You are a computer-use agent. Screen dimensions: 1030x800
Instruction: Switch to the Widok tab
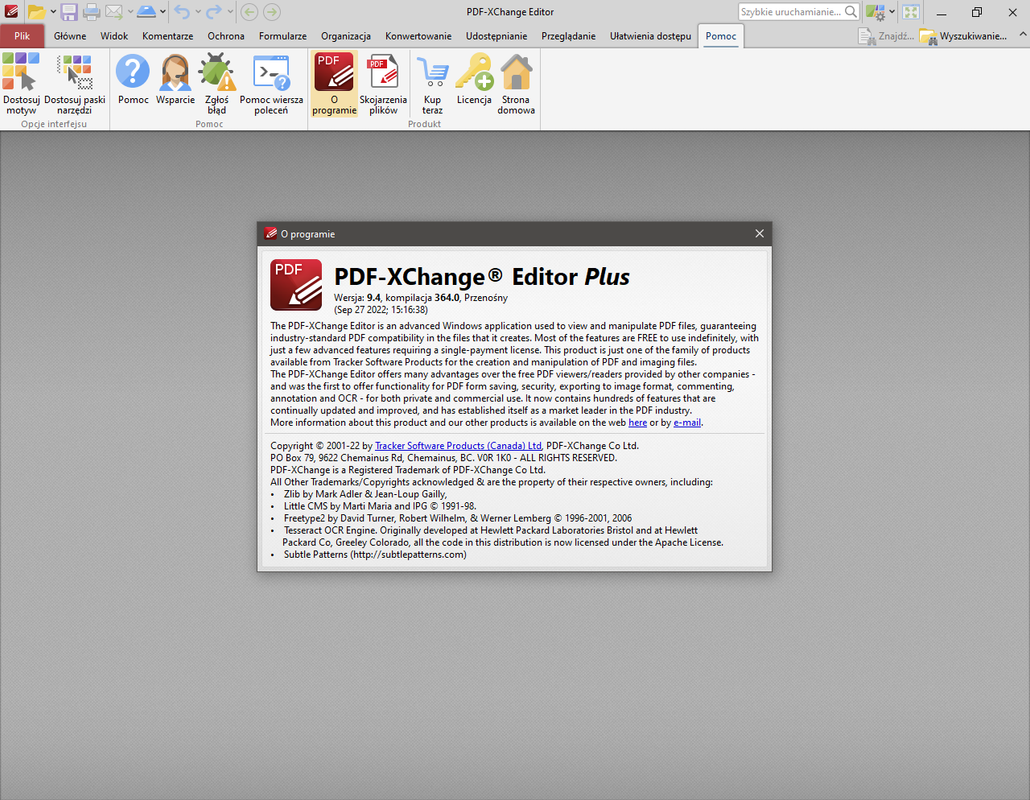[x=114, y=36]
